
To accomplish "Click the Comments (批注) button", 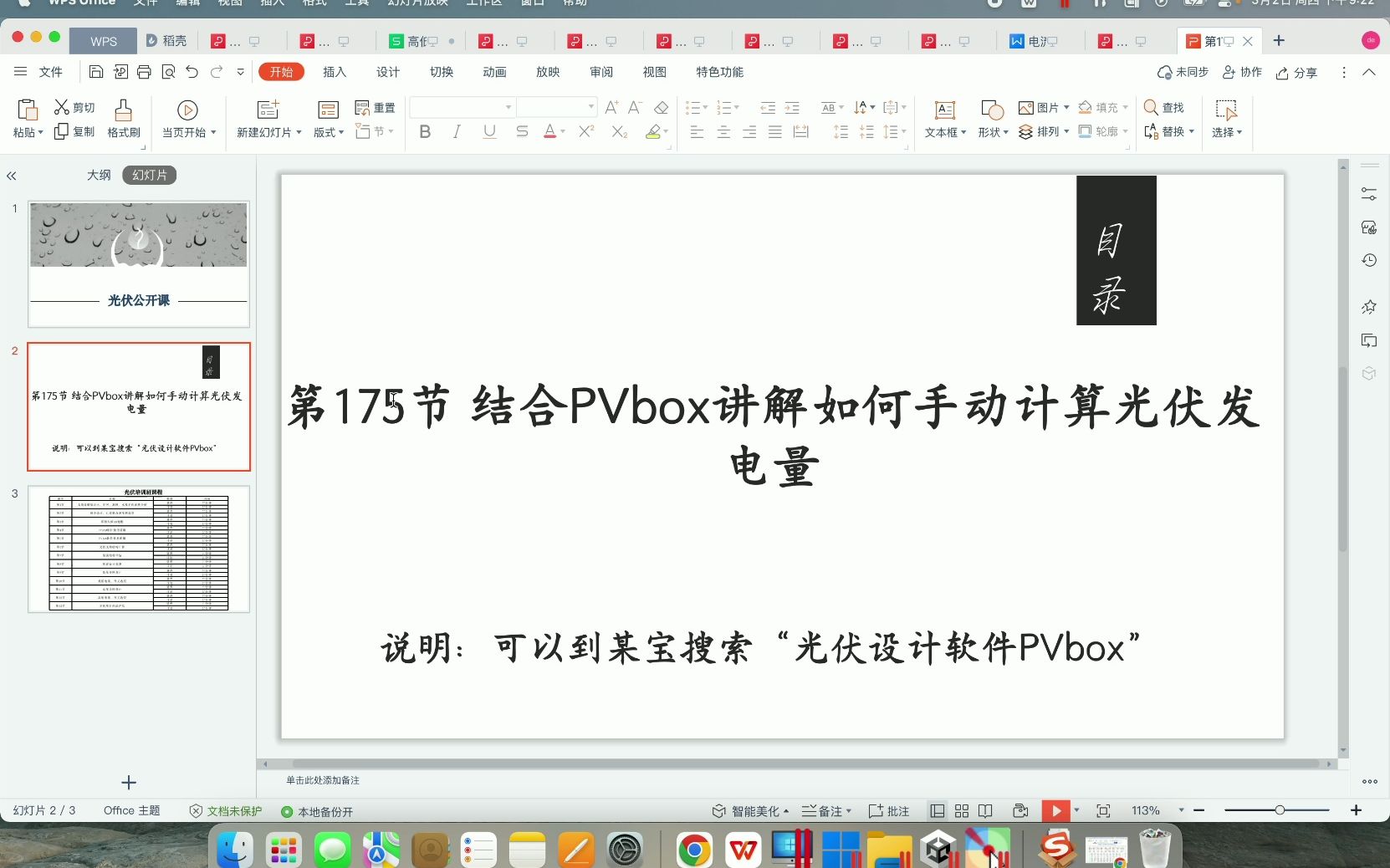I will pyautogui.click(x=889, y=811).
